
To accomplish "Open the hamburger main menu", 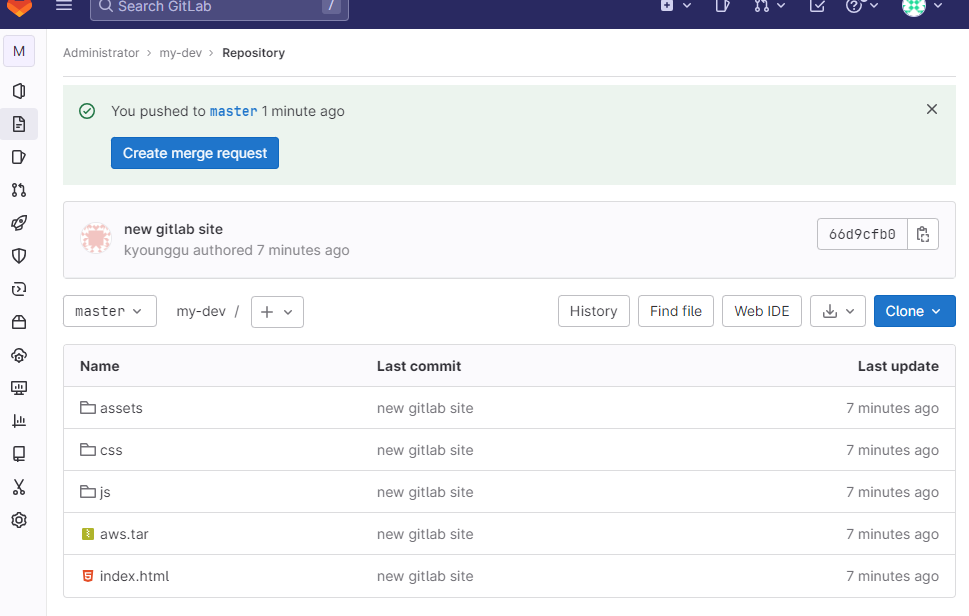I will pos(64,6).
